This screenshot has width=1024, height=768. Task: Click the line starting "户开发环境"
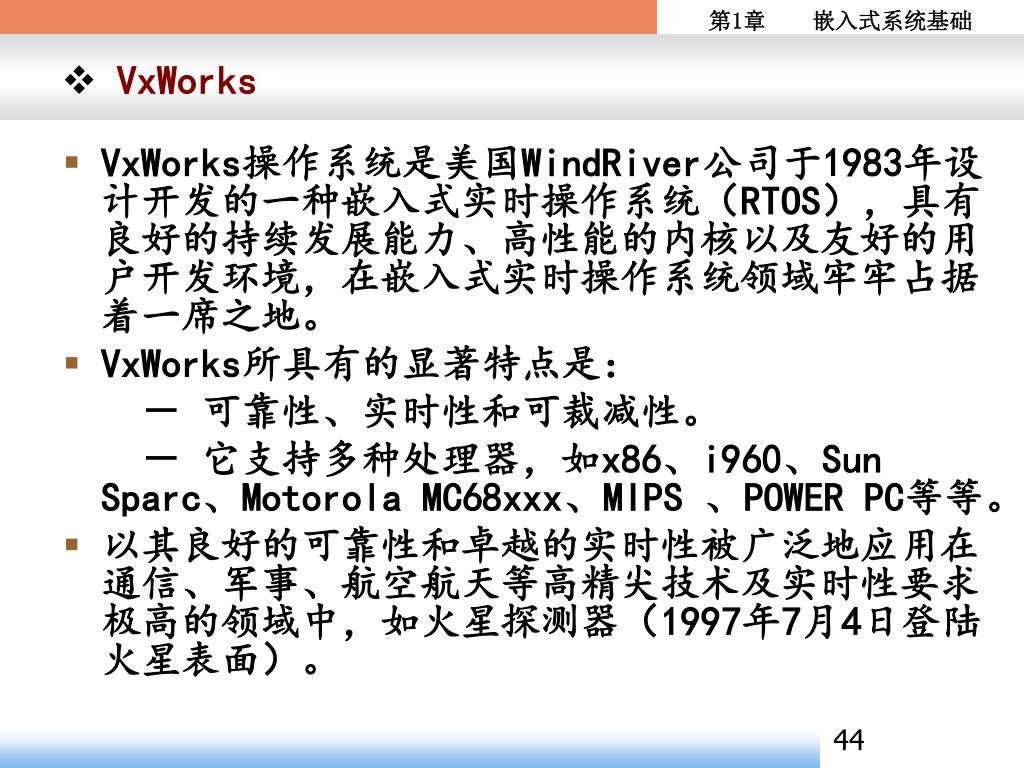540,278
